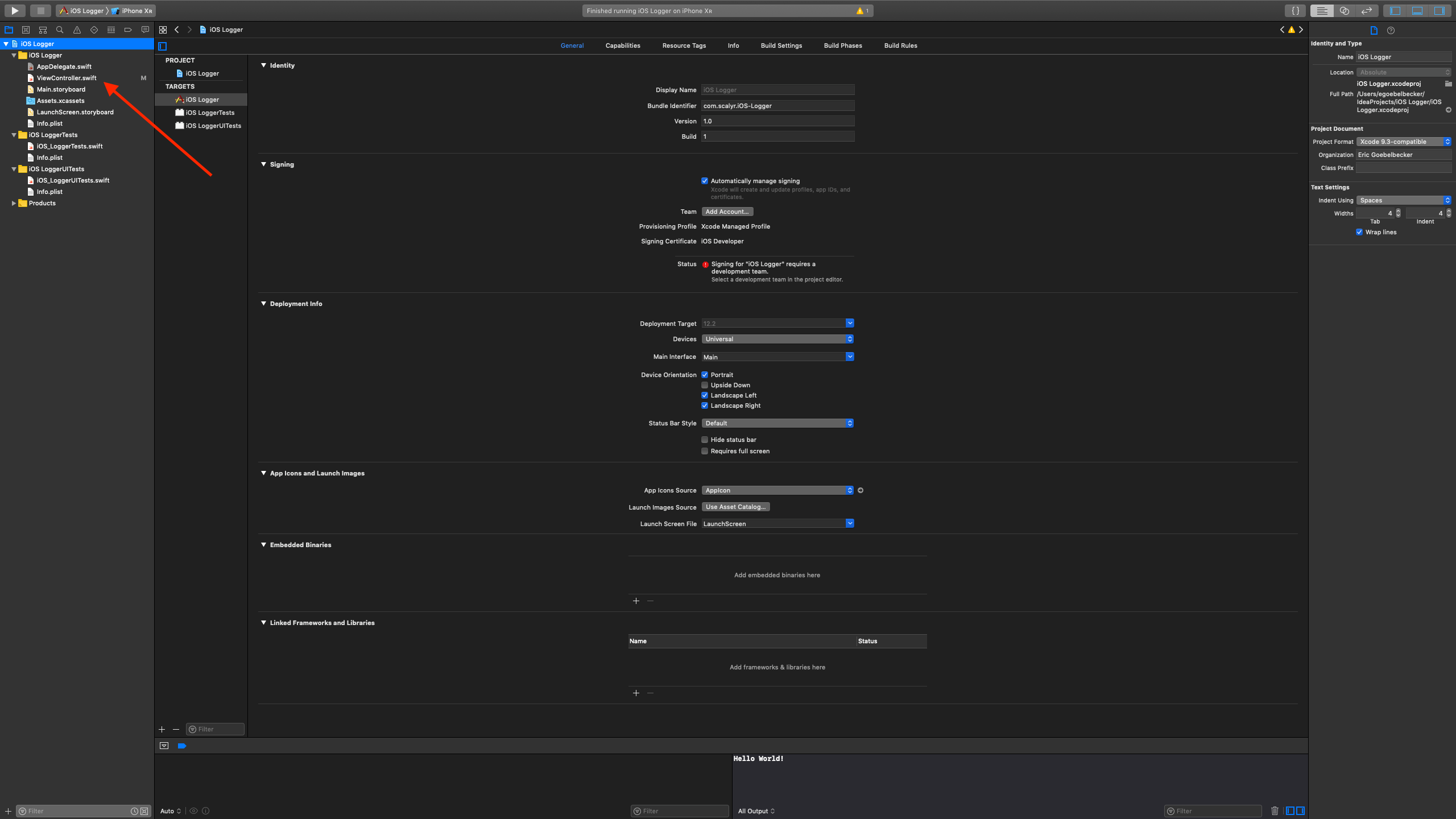Check Hide status bar option
Image resolution: width=1456 pixels, height=819 pixels.
[x=705, y=440]
